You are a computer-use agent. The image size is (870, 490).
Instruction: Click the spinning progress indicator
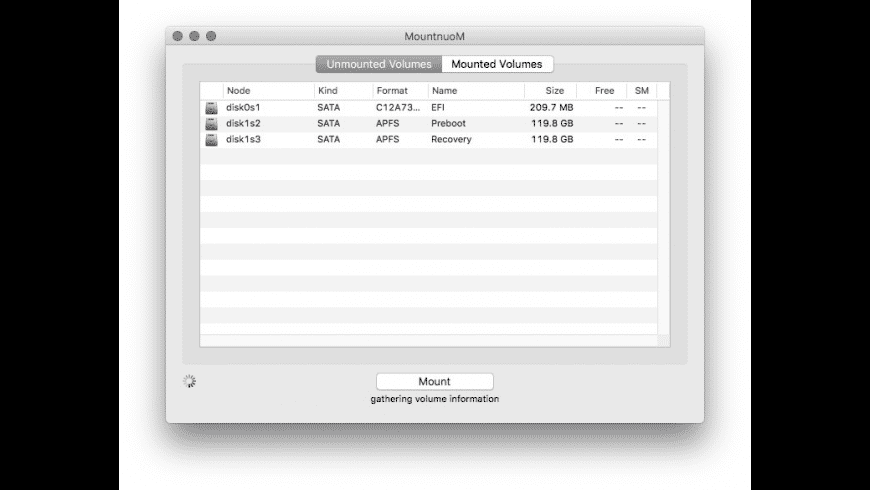pos(189,381)
